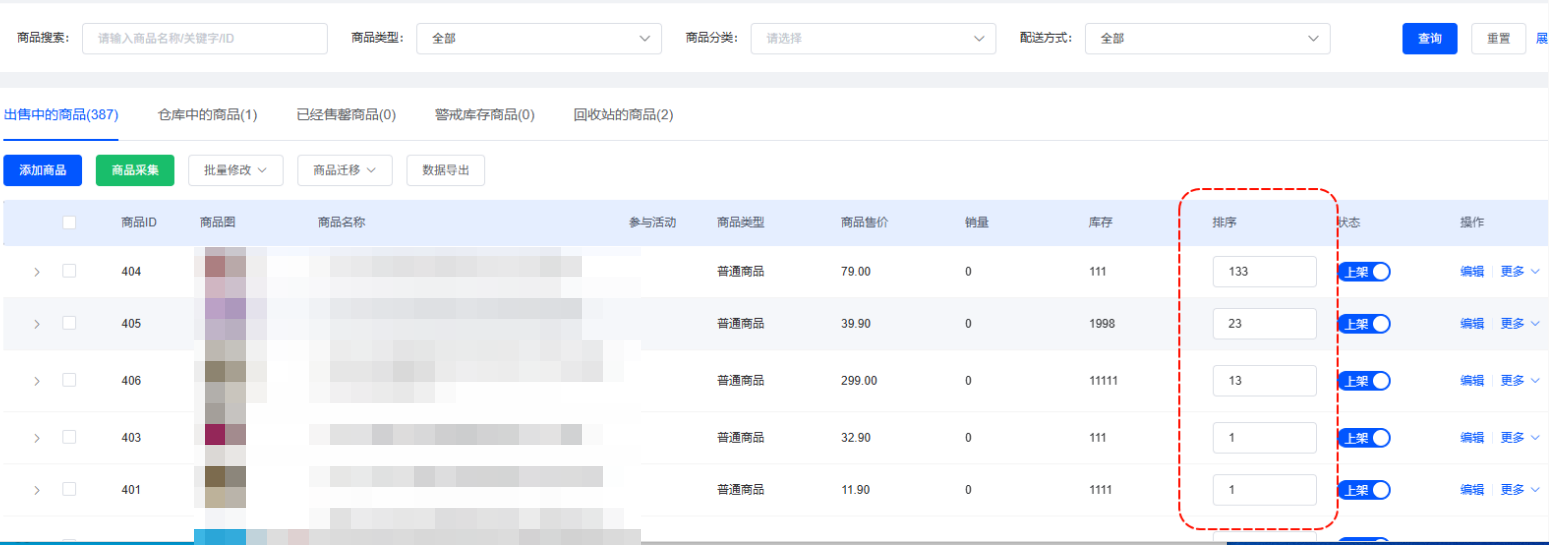Check the select-all header checkbox

69,222
